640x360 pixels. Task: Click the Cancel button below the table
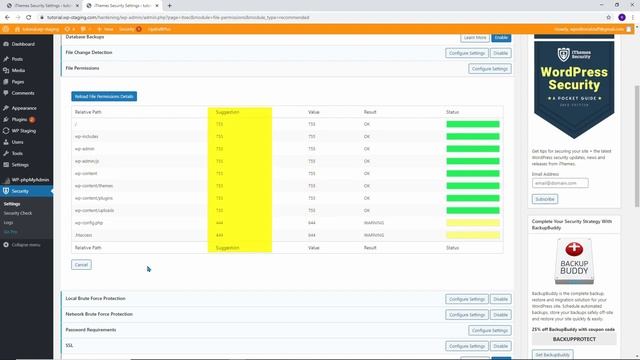(81, 264)
